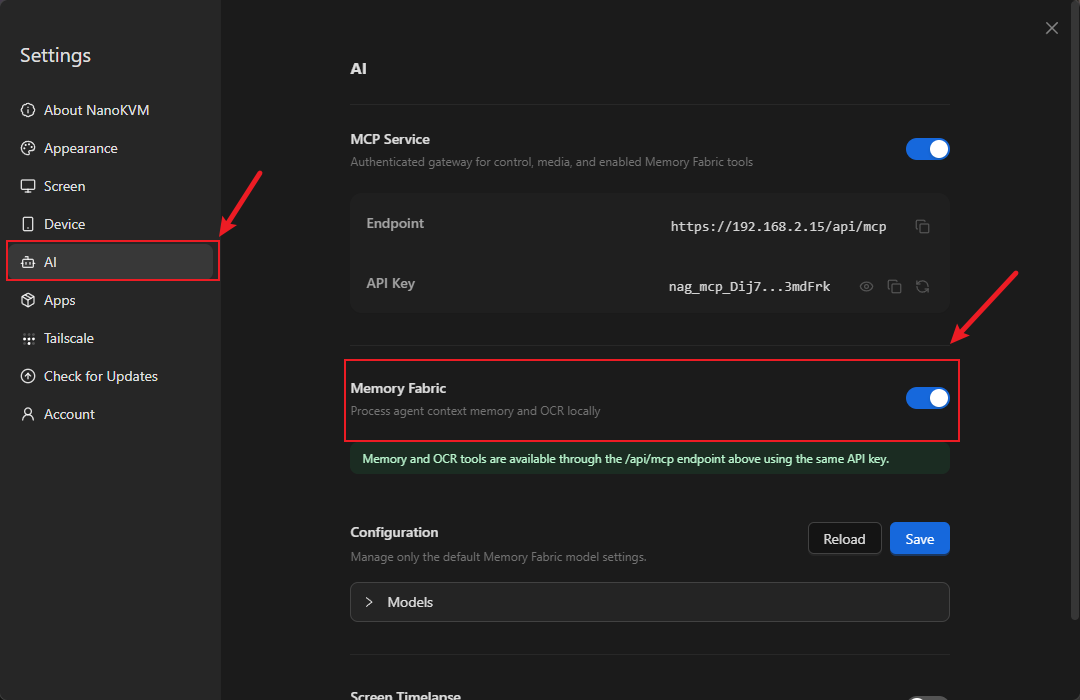
Task: Open the Apps section
Action: 110,300
